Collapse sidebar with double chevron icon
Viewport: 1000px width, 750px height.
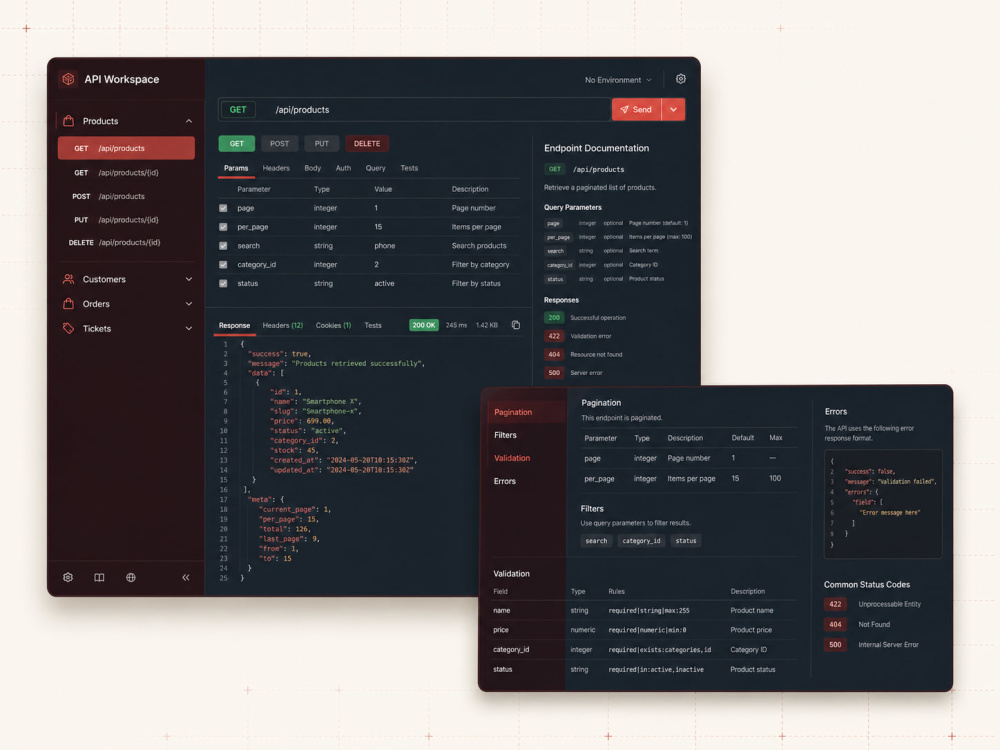pos(186,577)
